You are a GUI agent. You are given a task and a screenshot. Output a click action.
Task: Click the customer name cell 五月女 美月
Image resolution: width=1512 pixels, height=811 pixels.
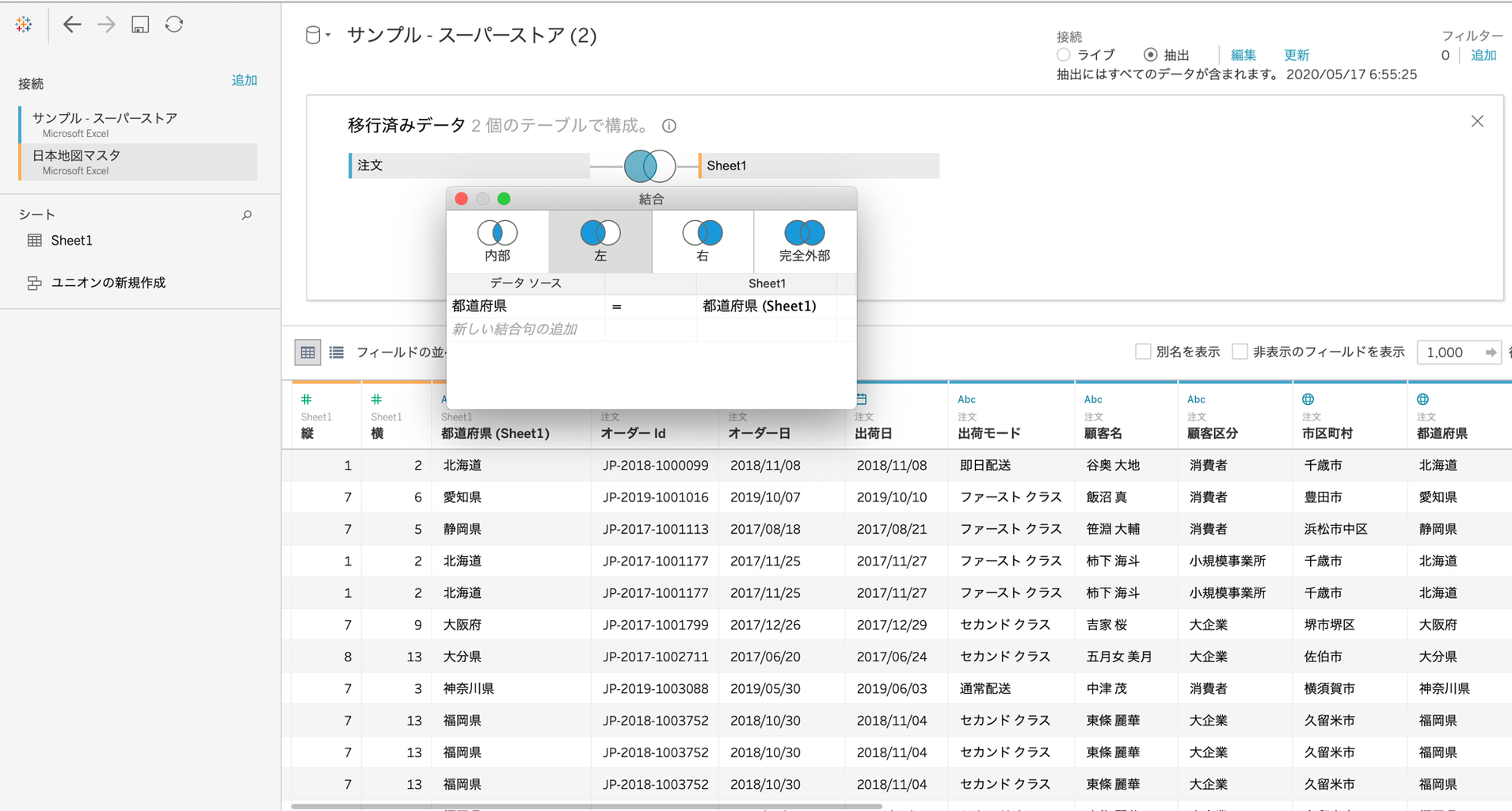[1119, 657]
